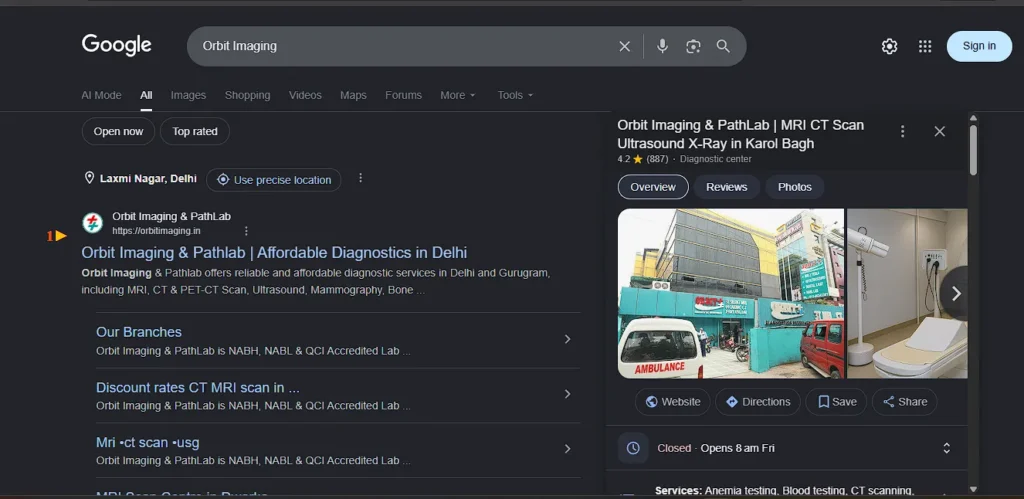Select Overview tab in knowledge panel
The height and width of the screenshot is (499, 1024).
pos(653,187)
